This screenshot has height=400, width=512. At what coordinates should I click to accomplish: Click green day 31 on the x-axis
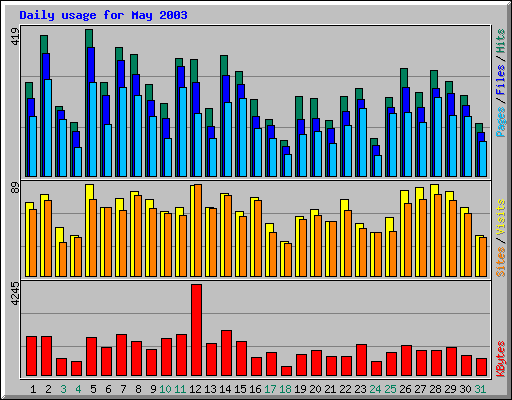[480, 389]
